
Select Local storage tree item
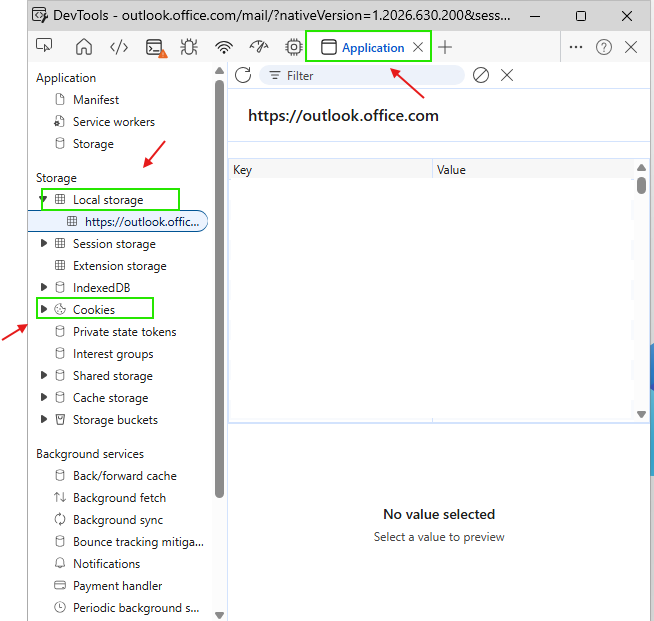click(108, 200)
